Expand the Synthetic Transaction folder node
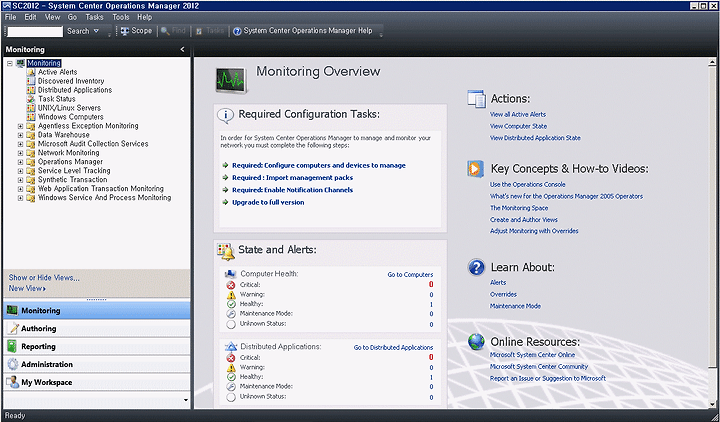 point(20,180)
